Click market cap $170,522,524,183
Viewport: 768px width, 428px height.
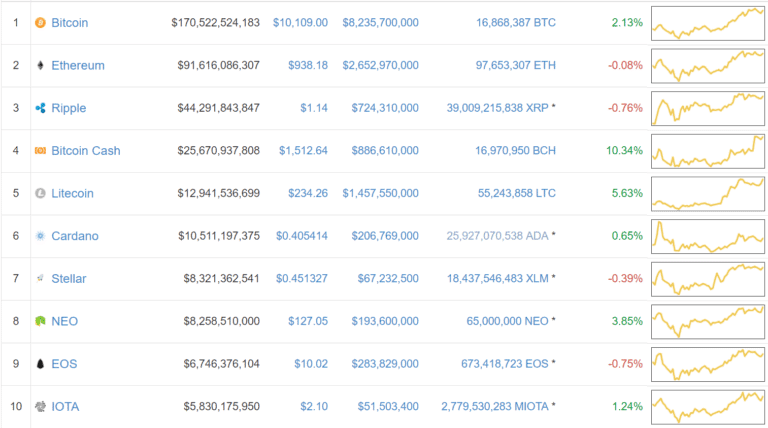click(x=216, y=23)
